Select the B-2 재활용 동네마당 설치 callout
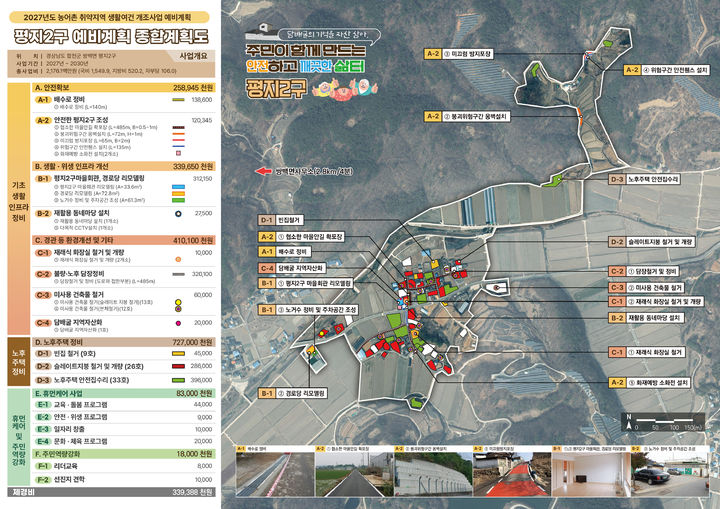This screenshot has width=720, height=509. click(647, 318)
